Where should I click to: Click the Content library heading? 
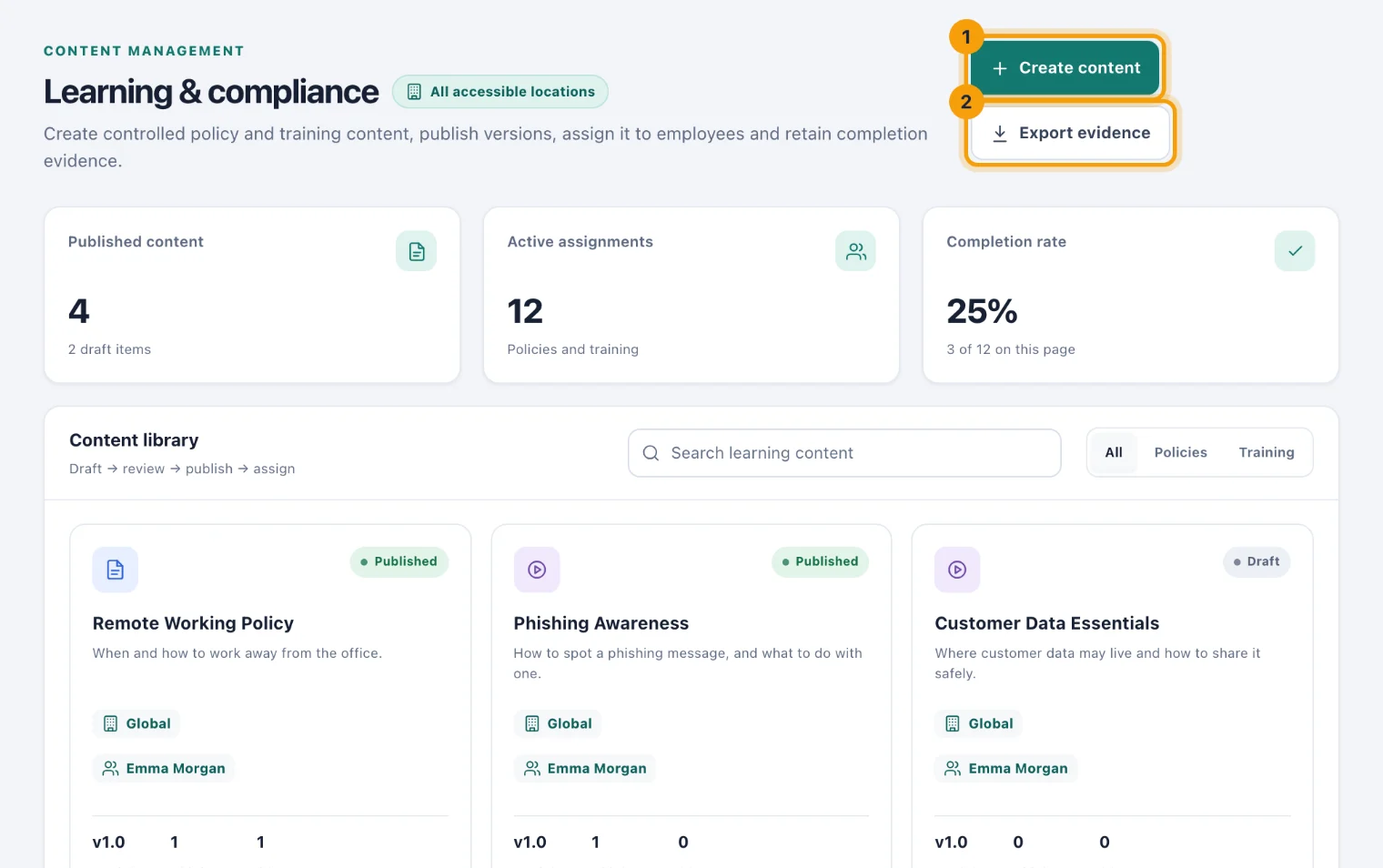134,440
